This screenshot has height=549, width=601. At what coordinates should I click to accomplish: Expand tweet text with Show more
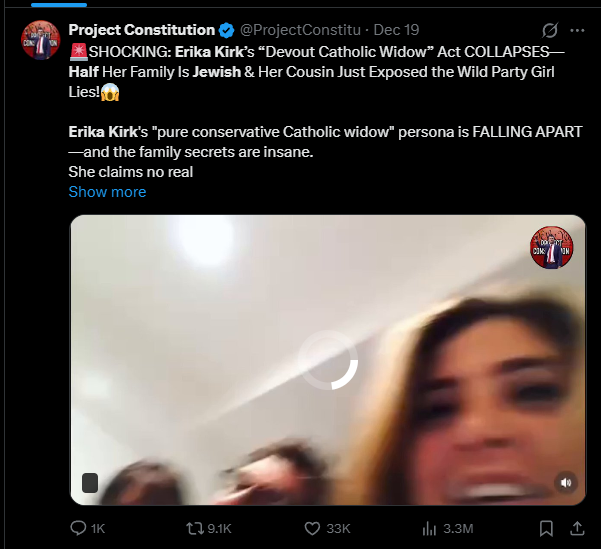pos(107,192)
